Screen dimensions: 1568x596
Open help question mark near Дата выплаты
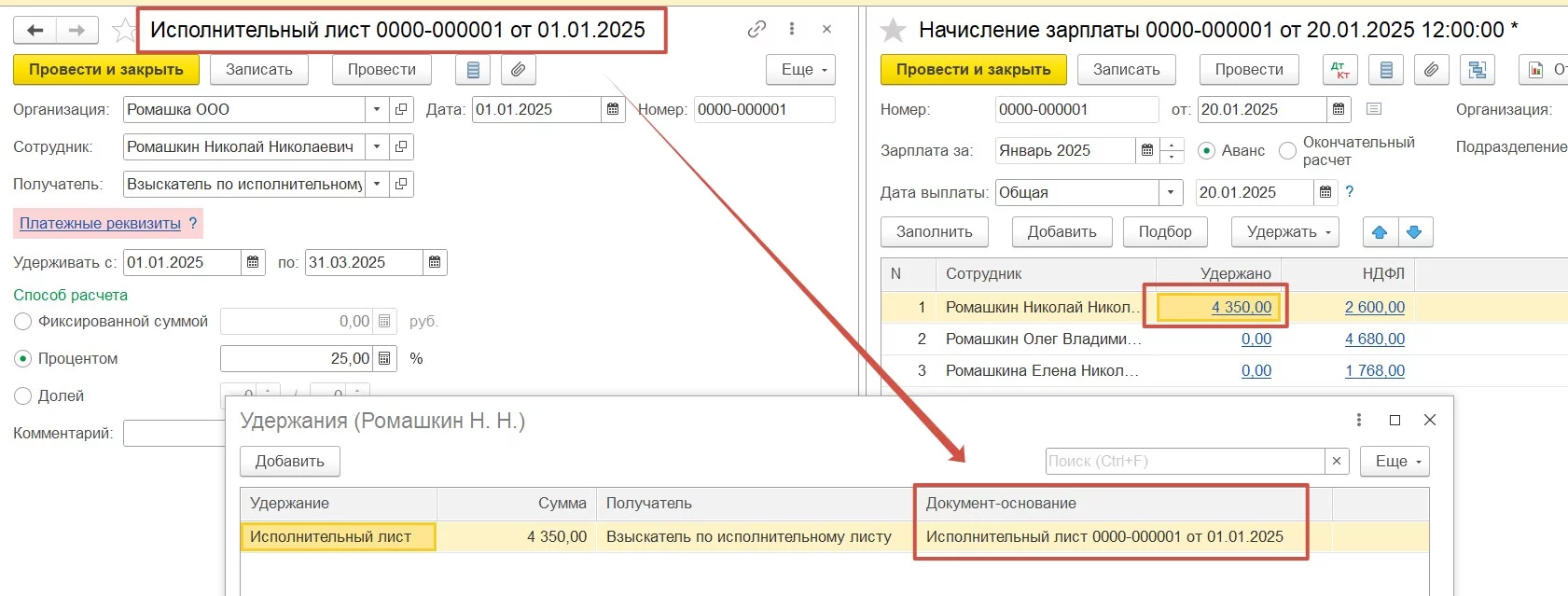point(1349,191)
